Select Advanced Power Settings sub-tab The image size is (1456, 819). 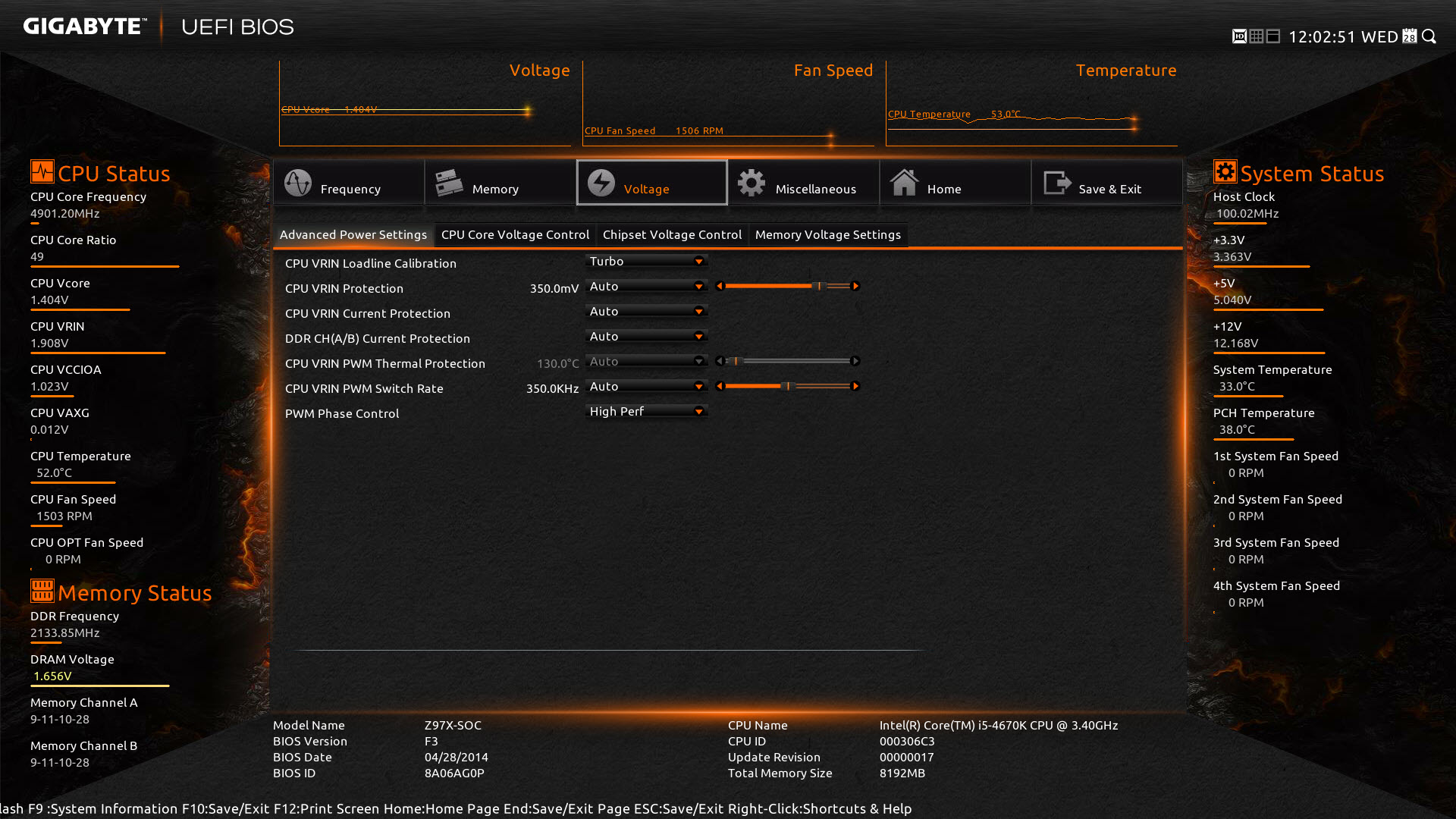(353, 235)
